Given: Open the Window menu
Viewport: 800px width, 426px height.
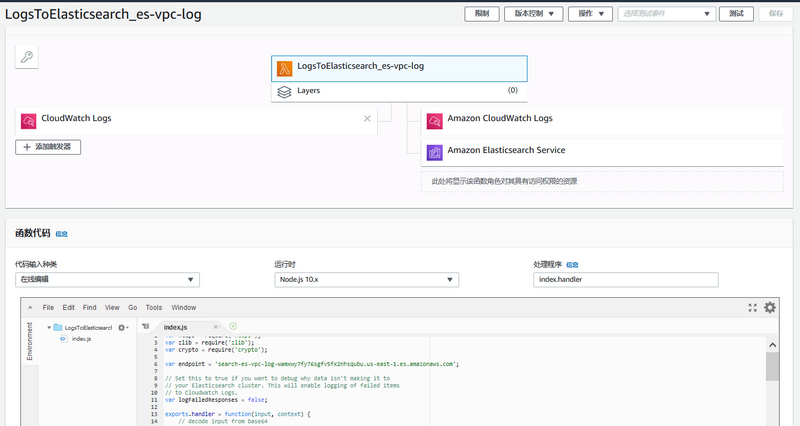Looking at the screenshot, I should click(184, 308).
